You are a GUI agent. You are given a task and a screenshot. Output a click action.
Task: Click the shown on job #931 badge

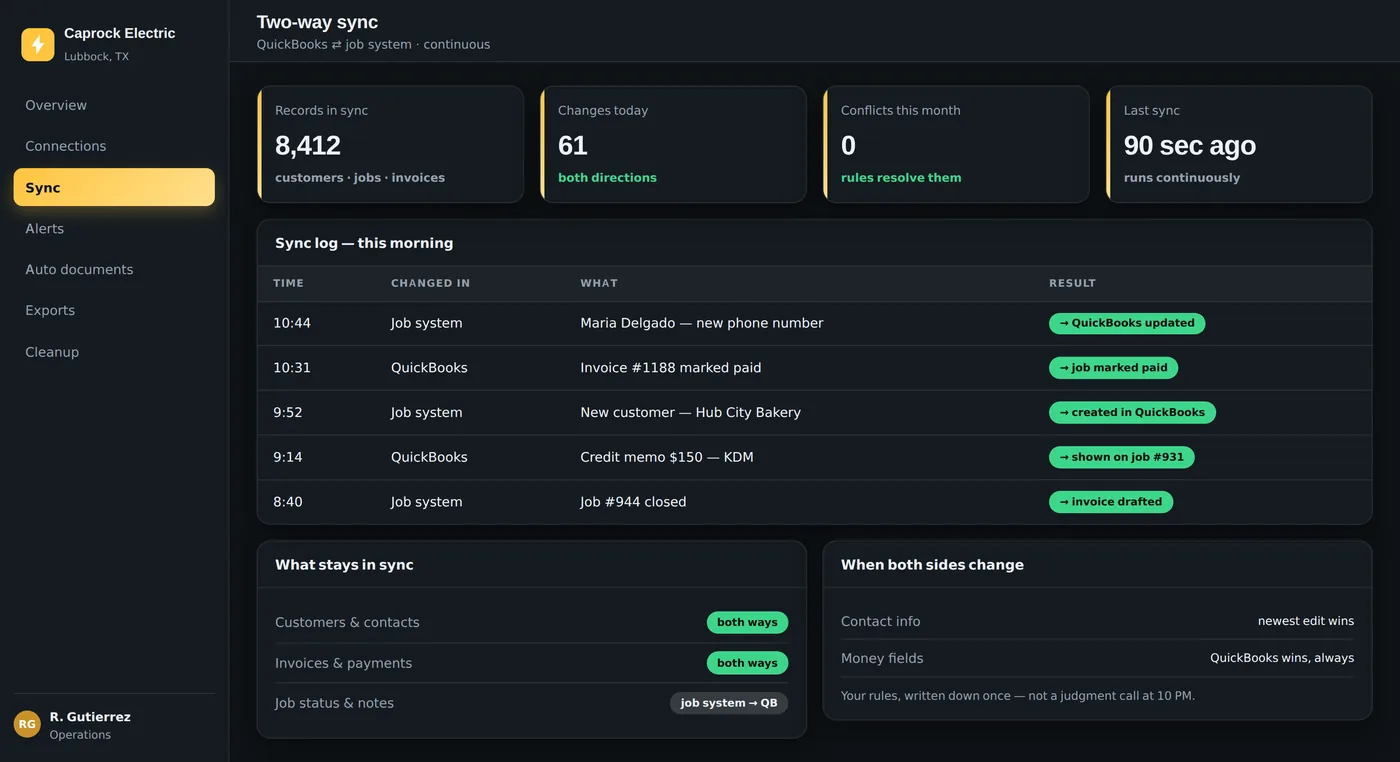point(1121,457)
